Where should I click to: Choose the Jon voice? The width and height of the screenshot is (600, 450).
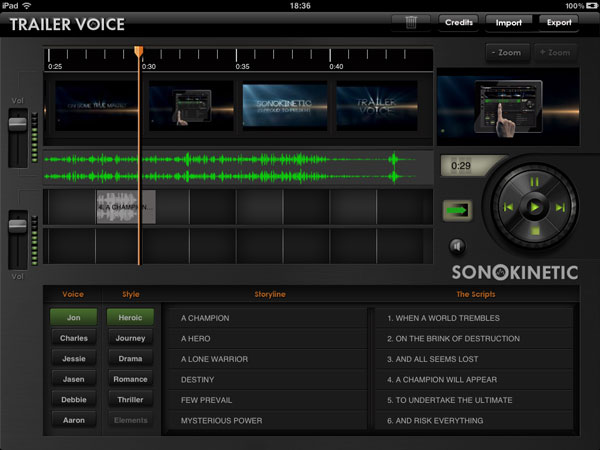pyautogui.click(x=73, y=317)
